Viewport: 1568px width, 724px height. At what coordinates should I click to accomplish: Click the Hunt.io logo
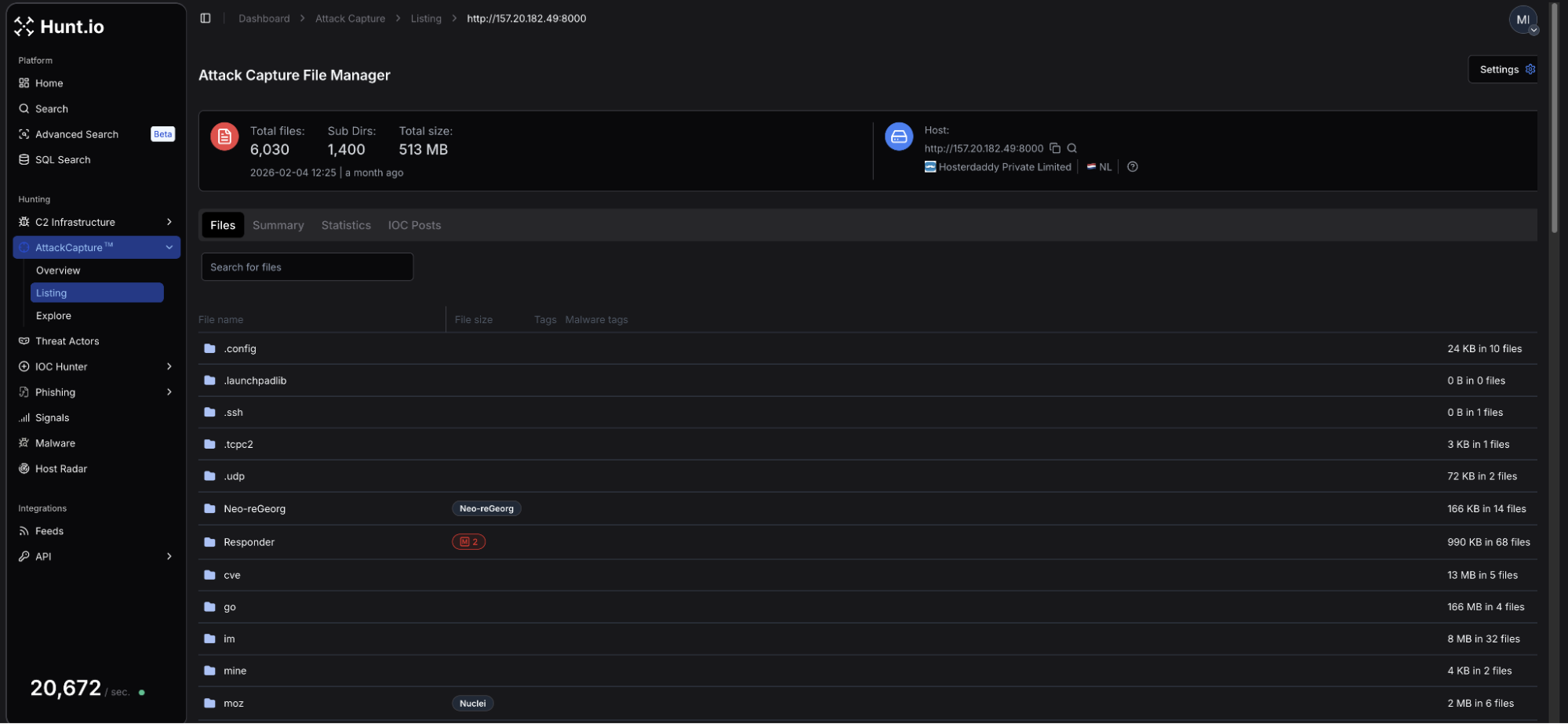point(60,27)
